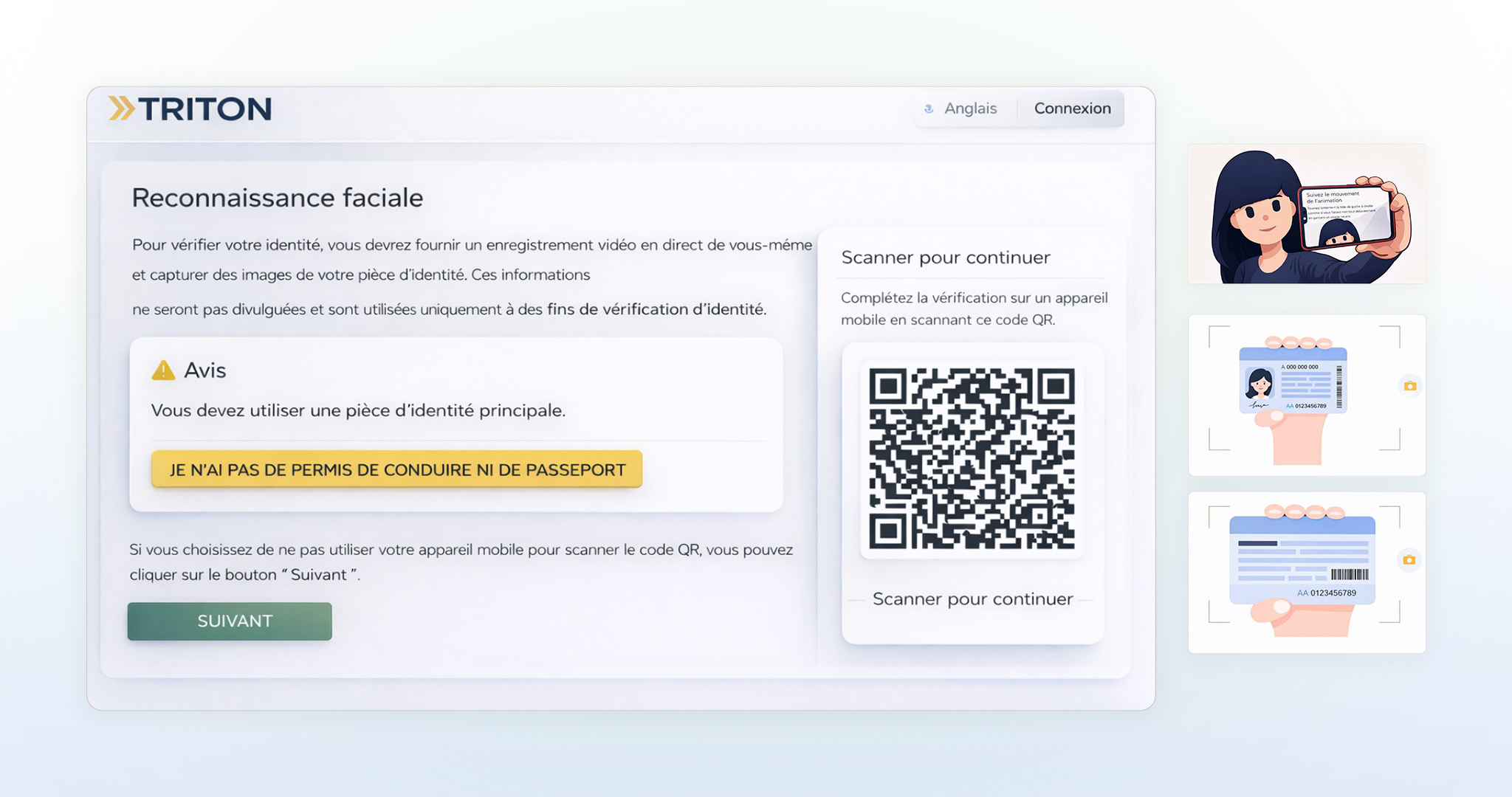Screen dimensions: 1512x797
Task: Open the Connexion login page
Action: (x=1072, y=108)
